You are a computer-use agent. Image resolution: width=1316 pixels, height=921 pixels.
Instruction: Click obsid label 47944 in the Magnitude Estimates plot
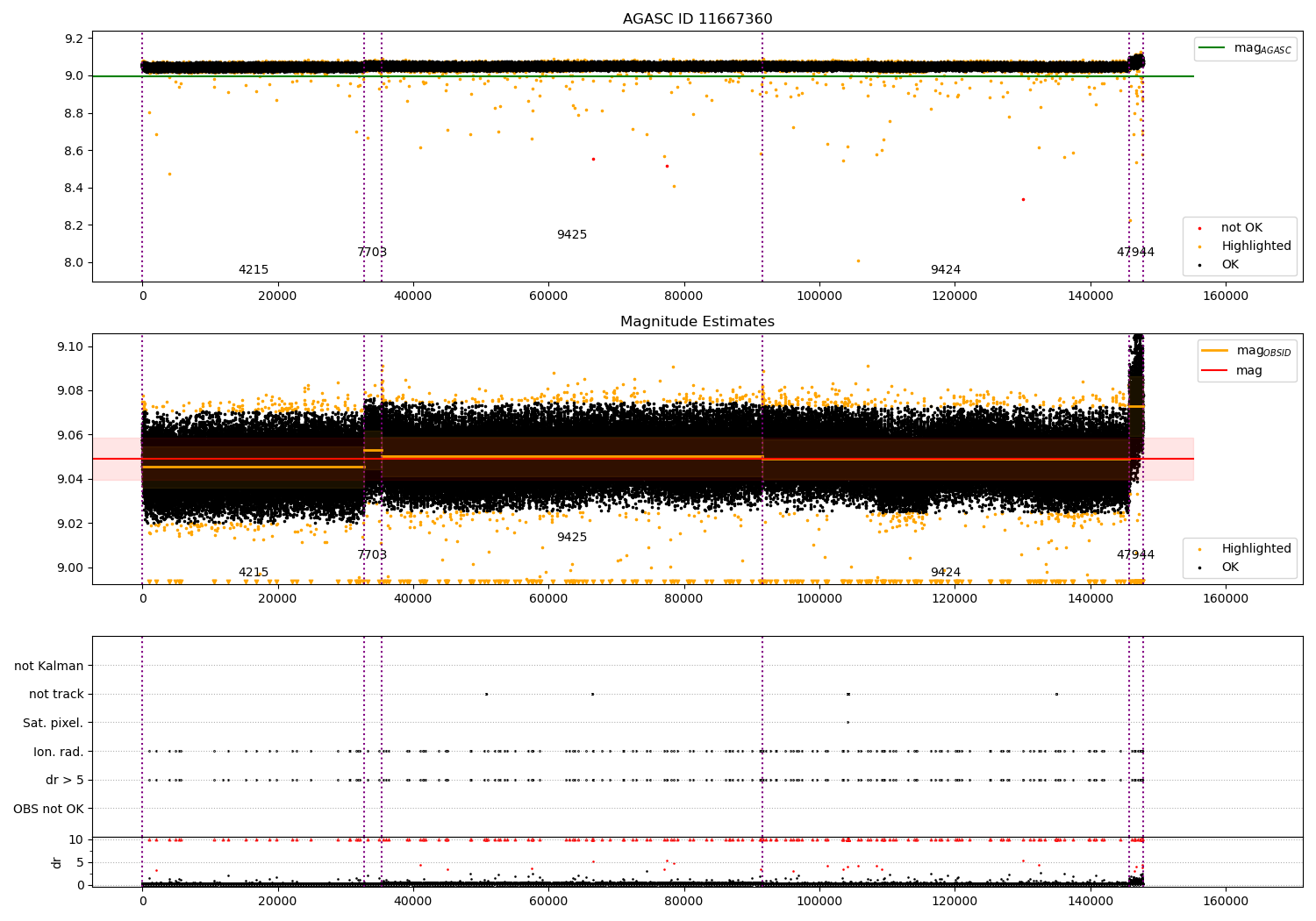coord(1135,555)
